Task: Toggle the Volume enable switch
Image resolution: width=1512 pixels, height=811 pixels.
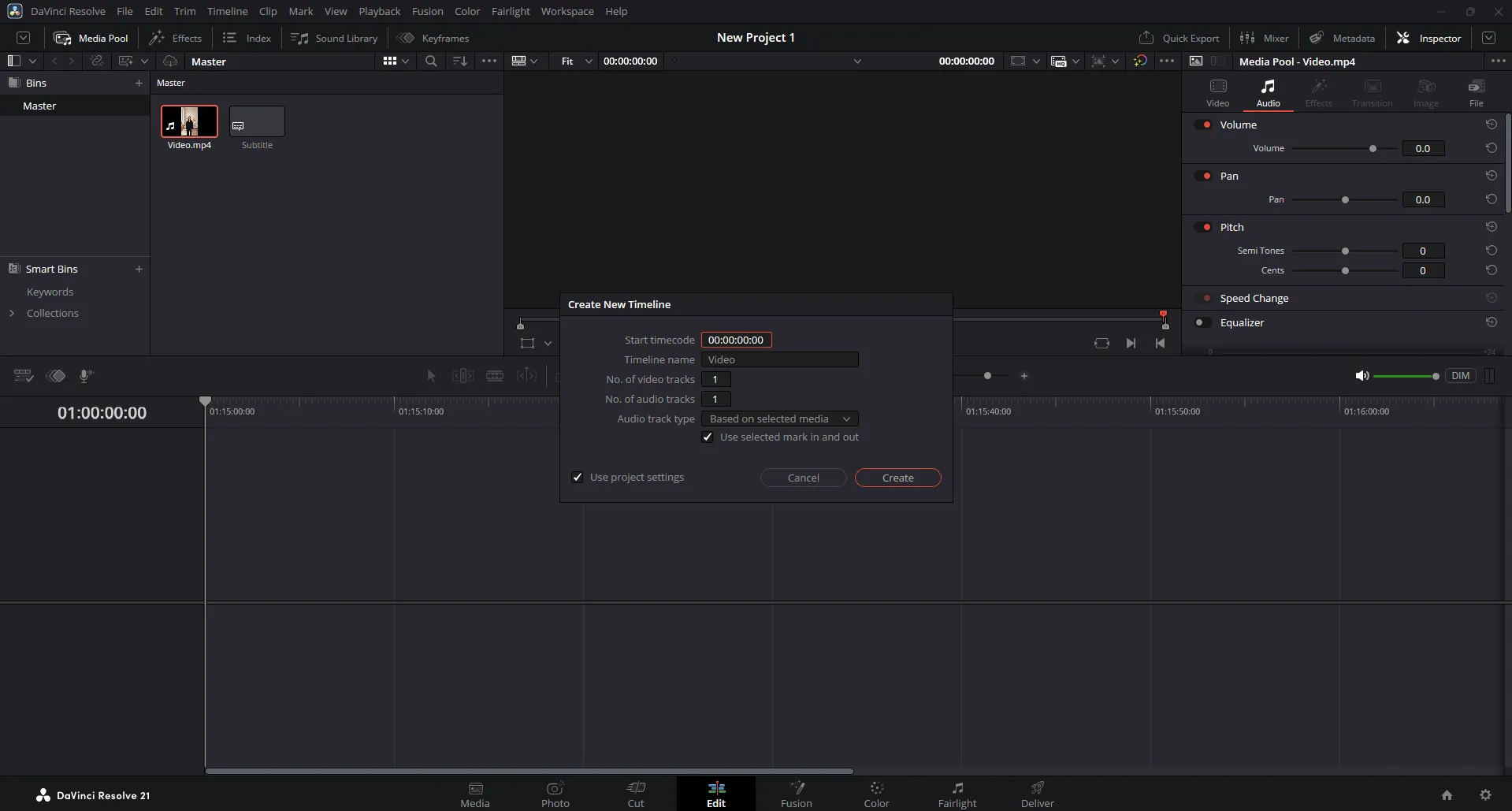Action: pos(1203,125)
